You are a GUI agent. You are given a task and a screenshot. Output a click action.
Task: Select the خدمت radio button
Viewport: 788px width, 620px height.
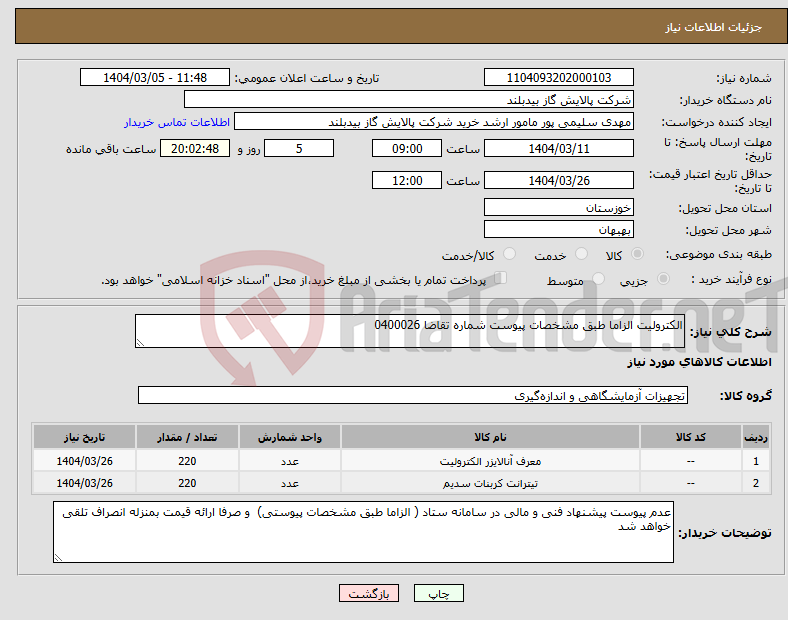[581, 254]
